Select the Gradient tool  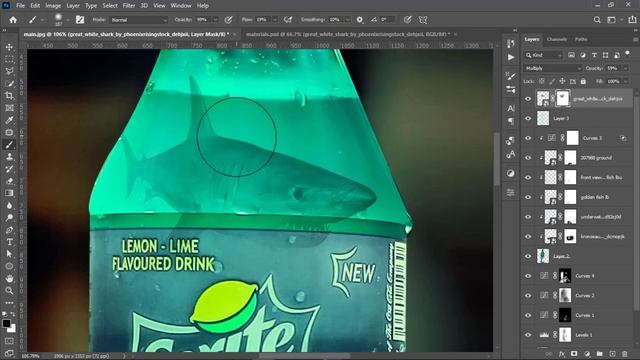coord(9,193)
